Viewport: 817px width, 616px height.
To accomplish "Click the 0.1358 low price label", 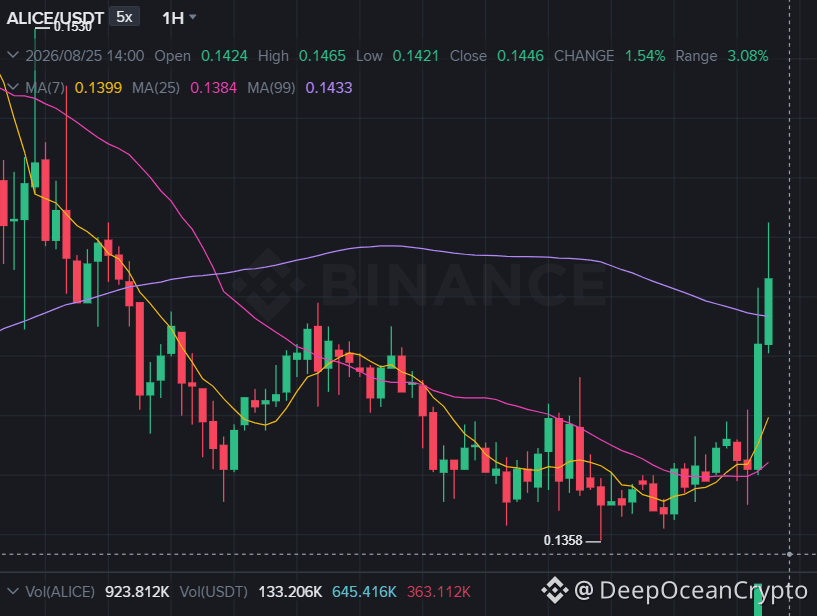I will pyautogui.click(x=563, y=540).
